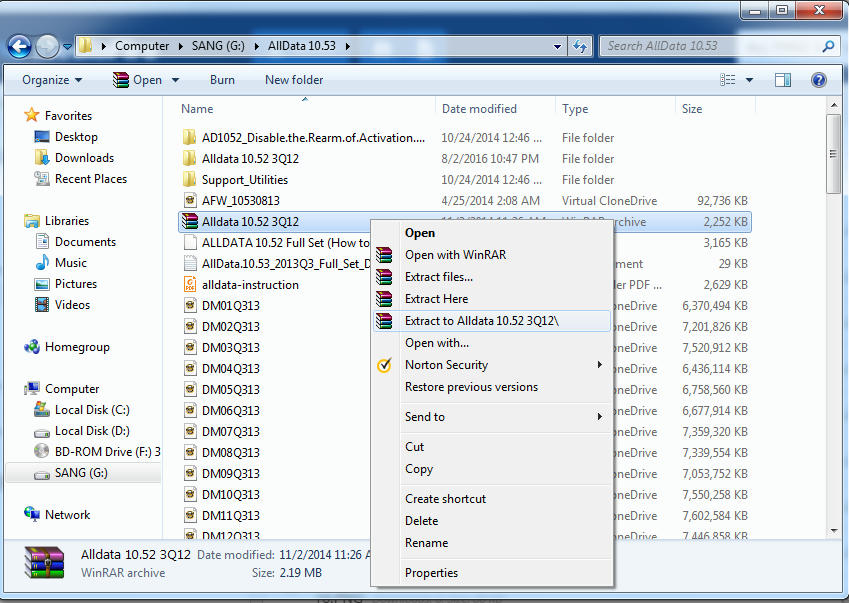Expand the Send to submenu

point(492,417)
